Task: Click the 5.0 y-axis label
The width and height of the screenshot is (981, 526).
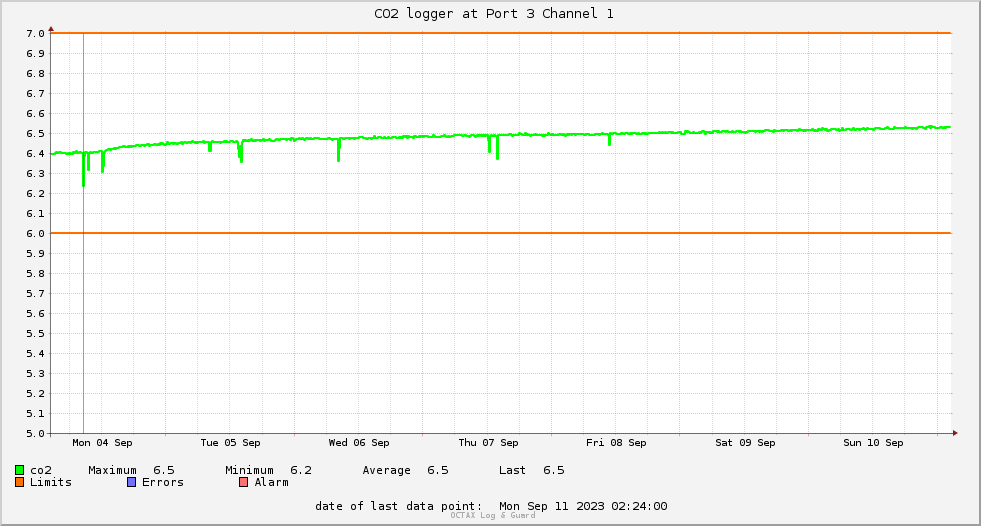Action: [35, 433]
